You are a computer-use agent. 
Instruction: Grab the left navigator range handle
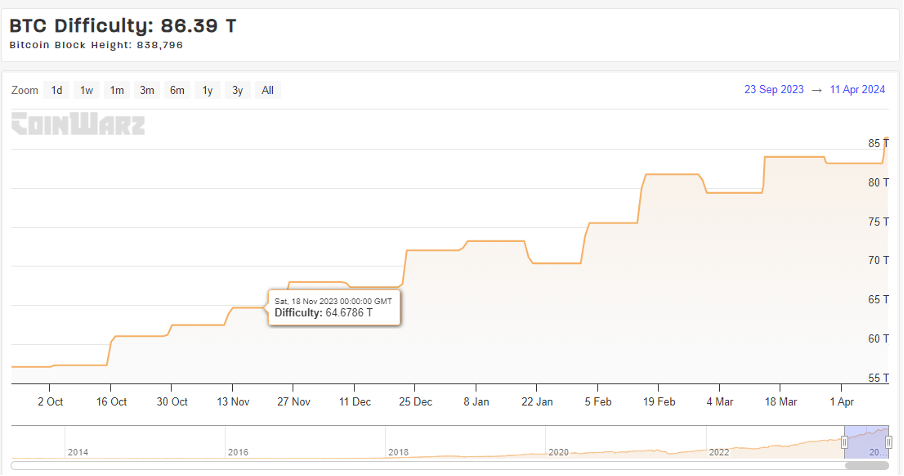coord(844,443)
